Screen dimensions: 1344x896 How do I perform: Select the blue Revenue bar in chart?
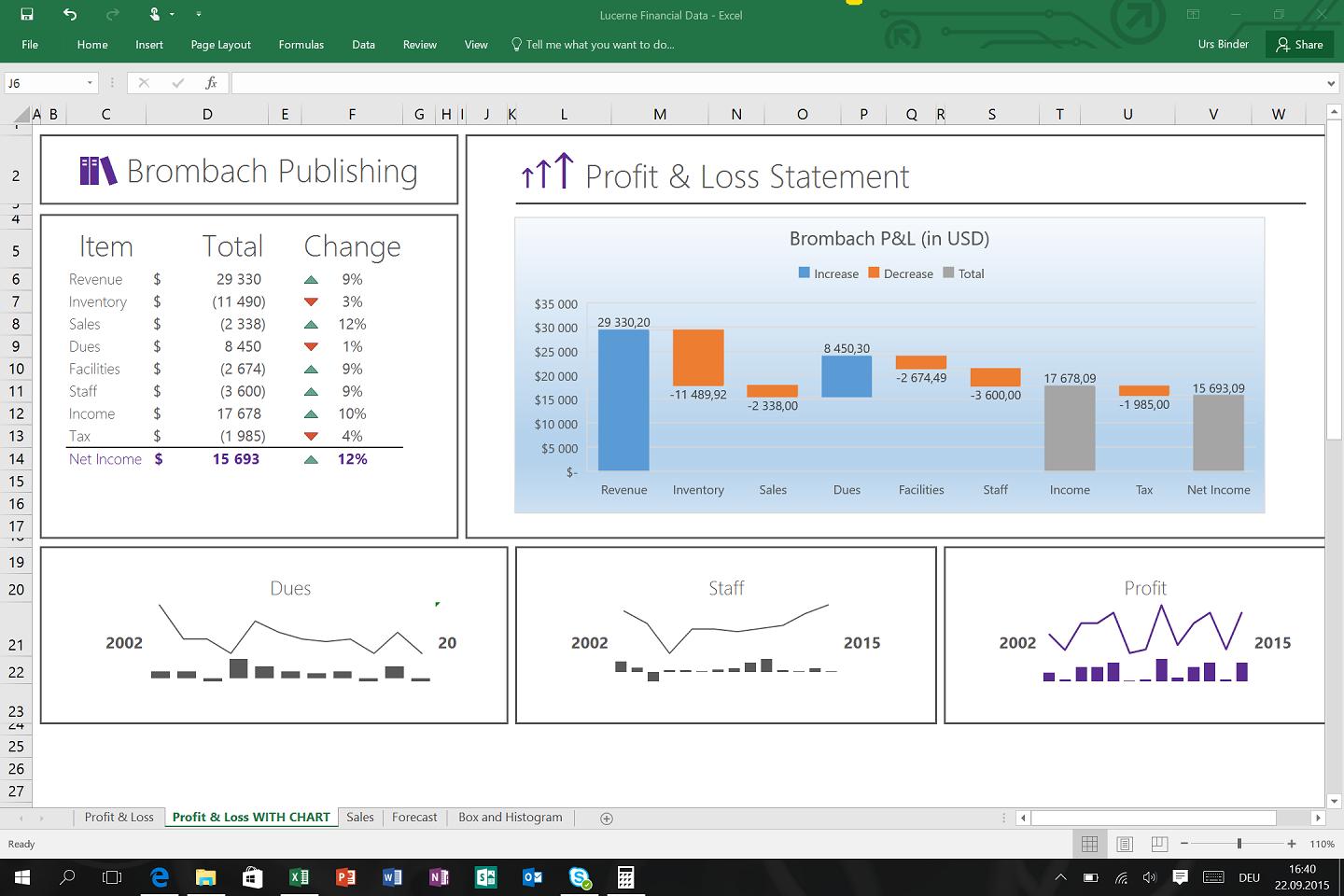(x=623, y=400)
